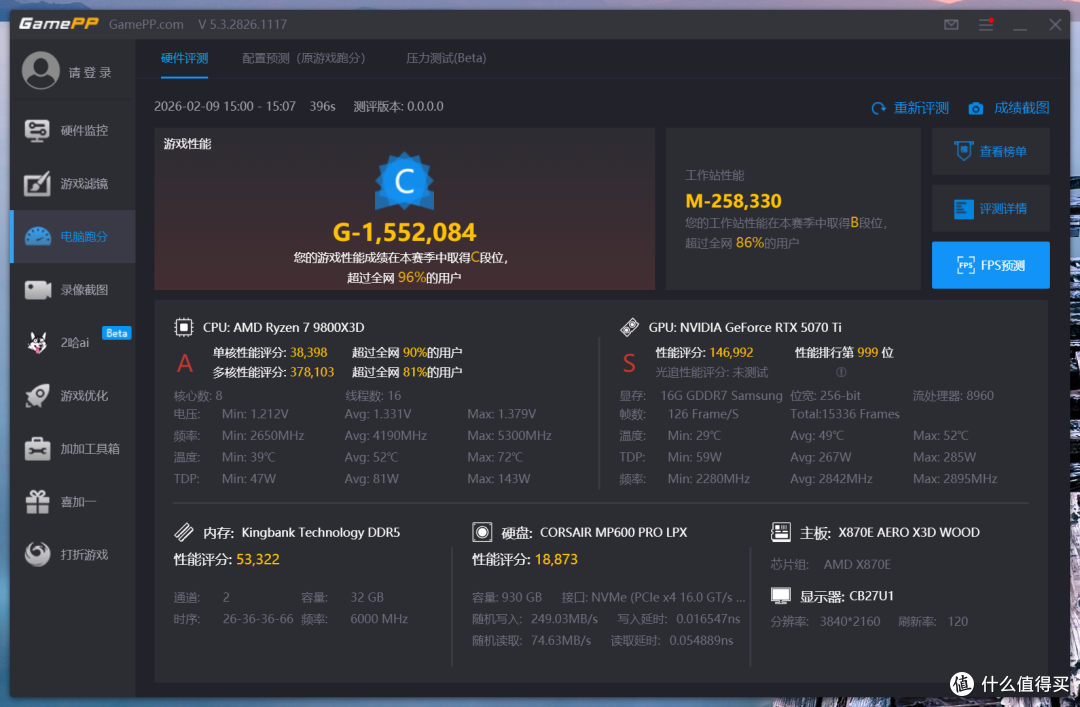Viewport: 1080px width, 707px height.
Task: Open 硬件监控 in the sidebar
Action: (x=72, y=130)
